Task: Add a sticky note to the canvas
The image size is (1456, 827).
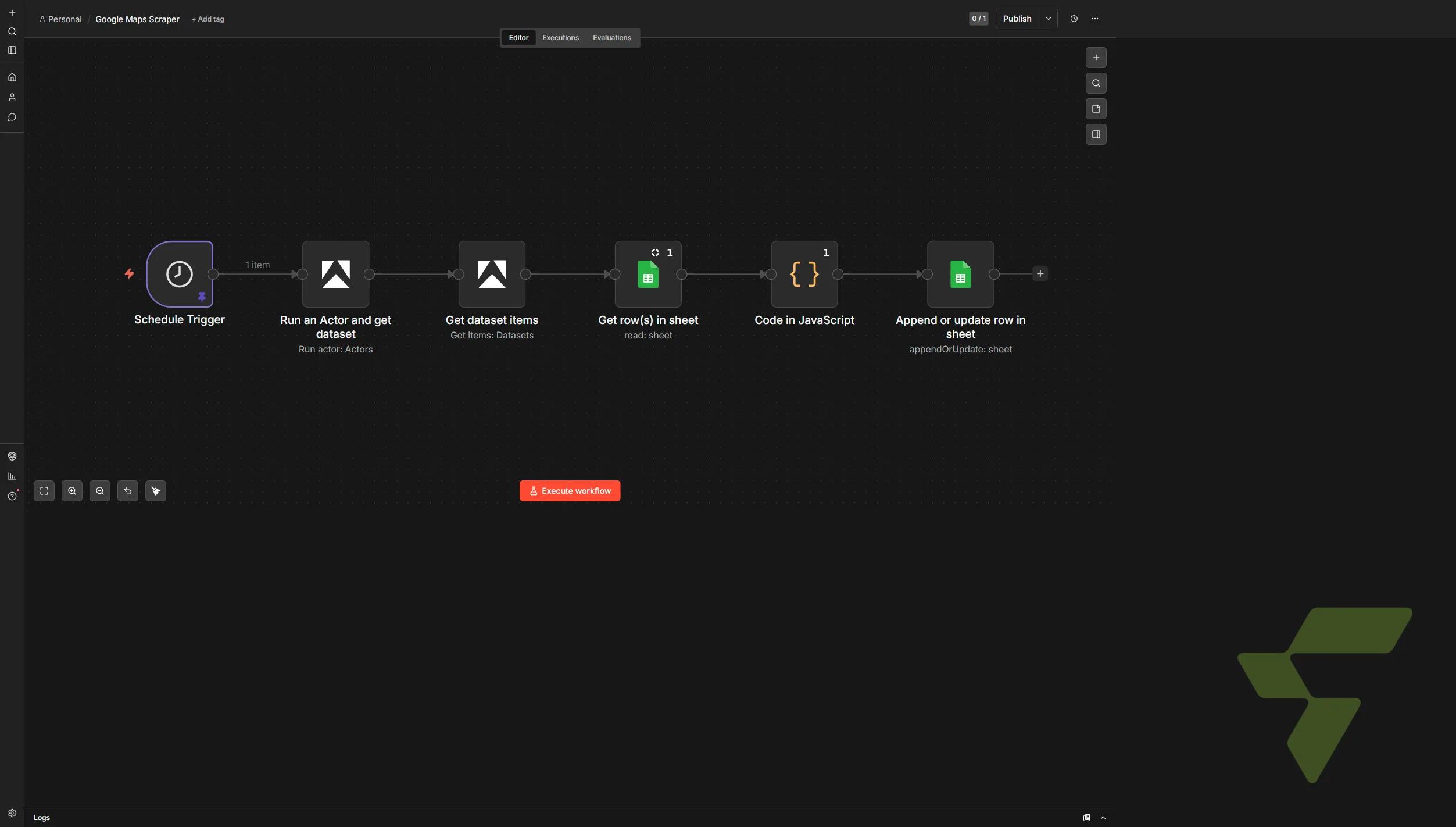Action: click(x=1096, y=109)
